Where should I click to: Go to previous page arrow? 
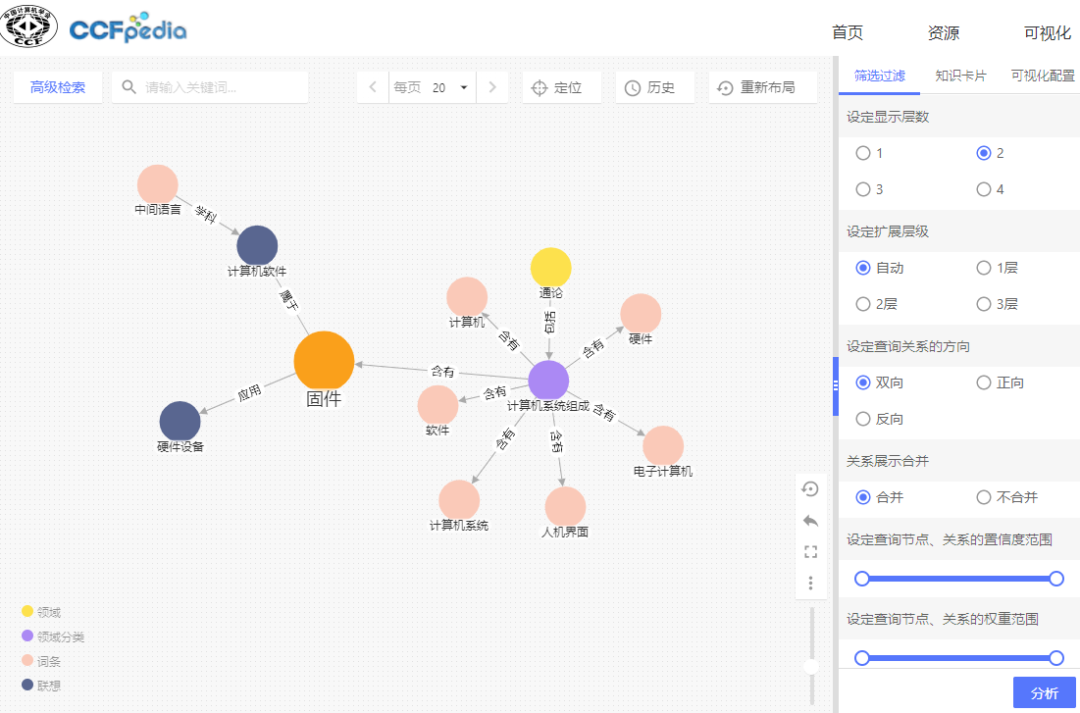pos(373,87)
